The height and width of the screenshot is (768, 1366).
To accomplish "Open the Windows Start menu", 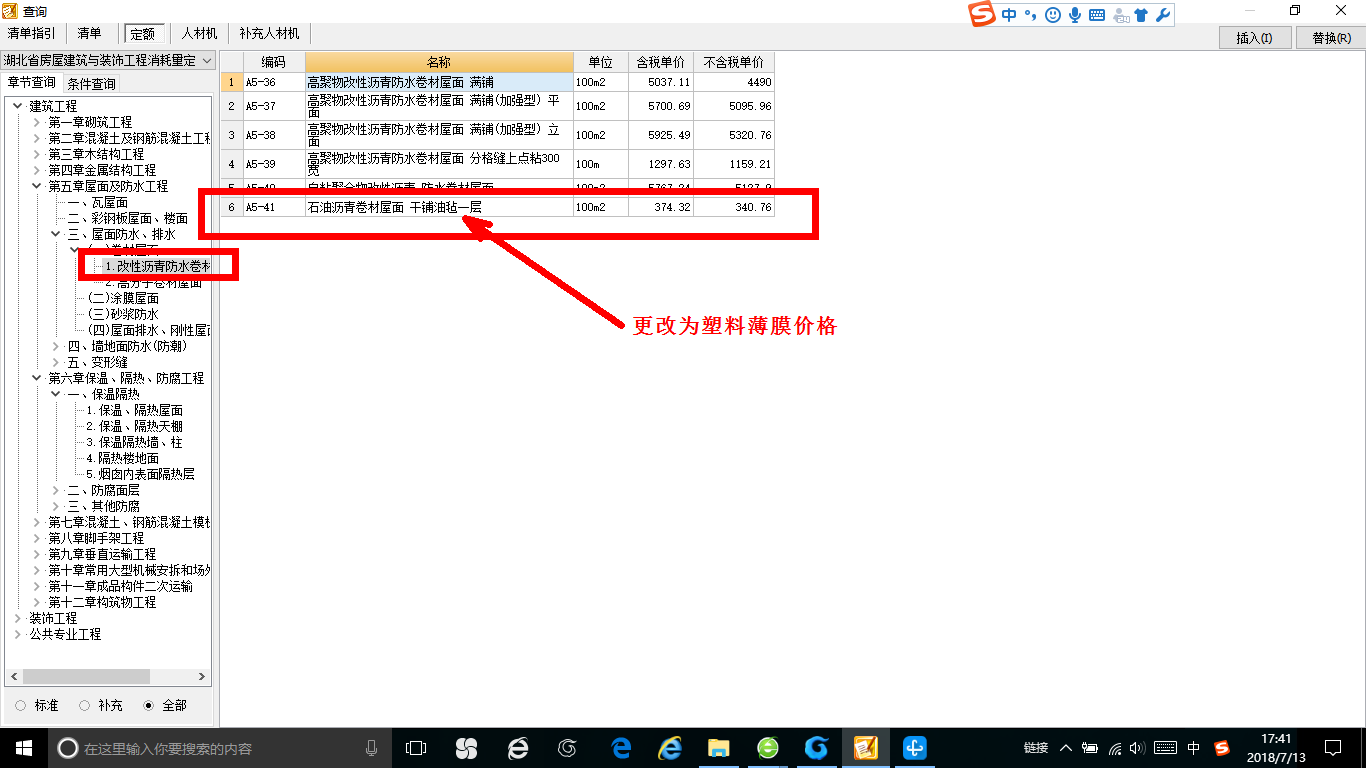I will coord(24,748).
